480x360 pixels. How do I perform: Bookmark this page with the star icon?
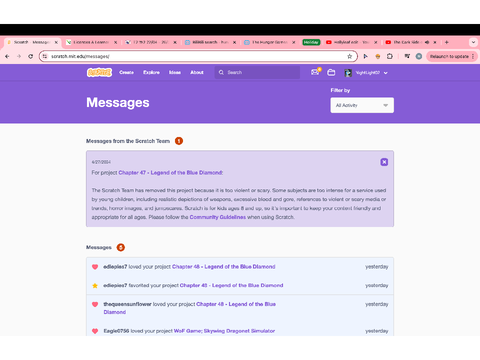(349, 56)
